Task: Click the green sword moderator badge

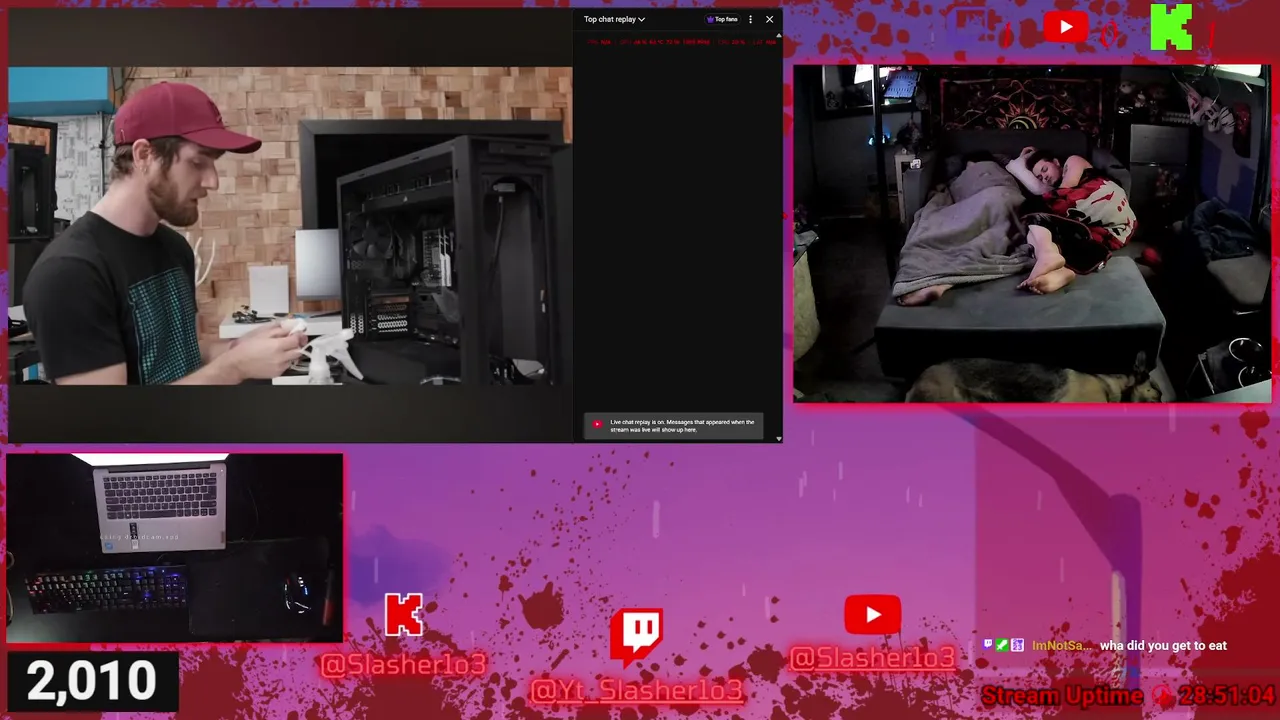Action: (1002, 646)
